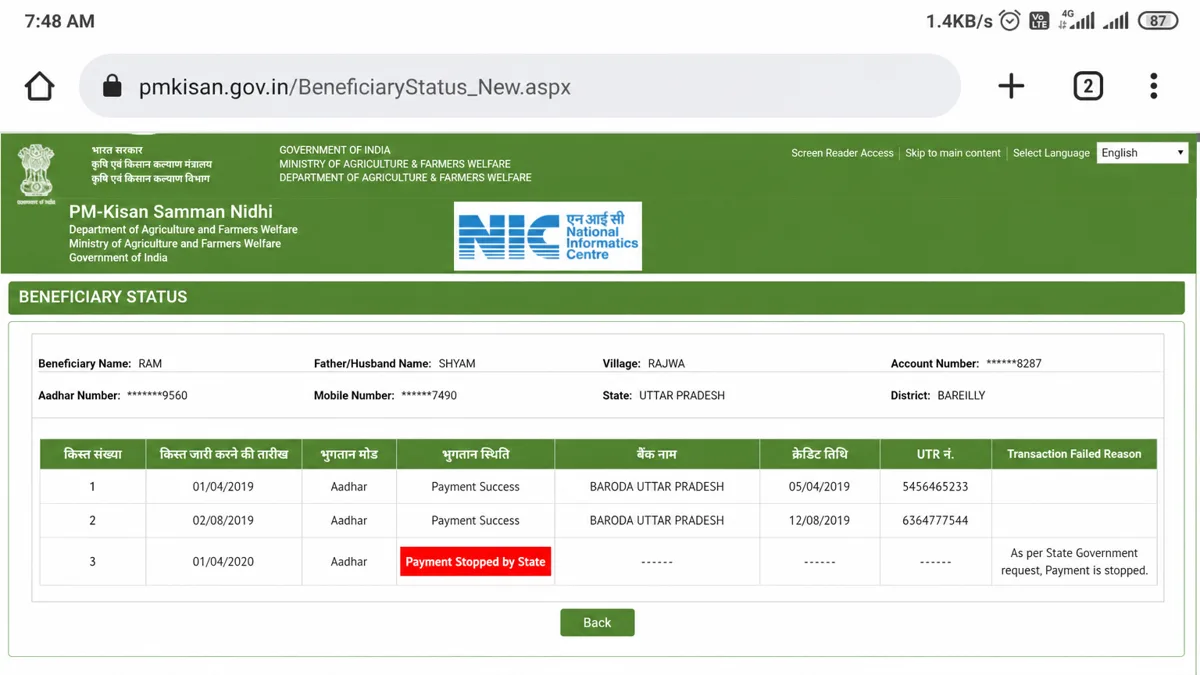This screenshot has height=675, width=1200.
Task: Click the किस्त जारी करने की तारीख header
Action: click(x=224, y=454)
